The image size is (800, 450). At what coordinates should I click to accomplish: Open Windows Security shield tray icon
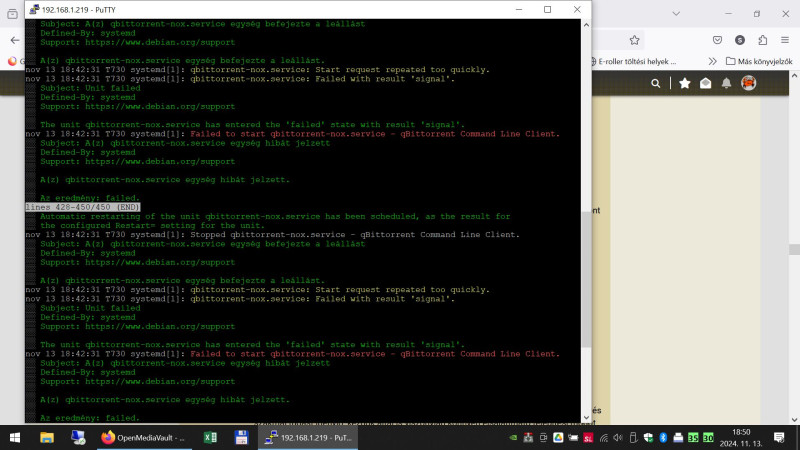[x=648, y=438]
